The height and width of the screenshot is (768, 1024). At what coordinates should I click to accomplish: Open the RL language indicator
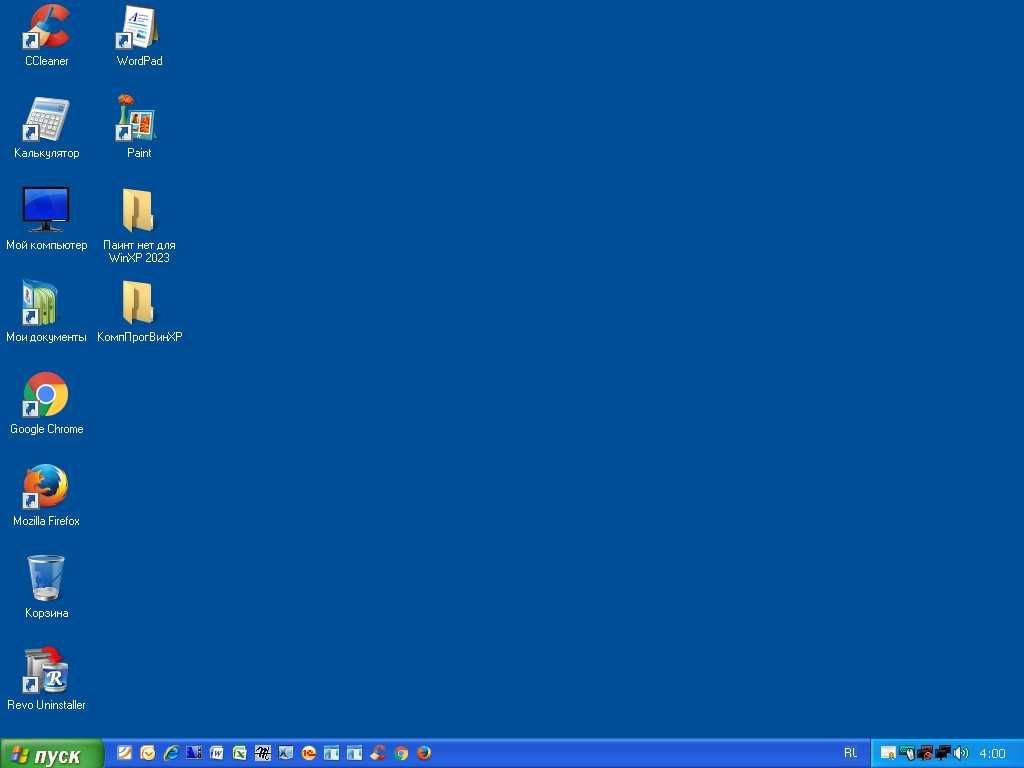click(x=850, y=753)
